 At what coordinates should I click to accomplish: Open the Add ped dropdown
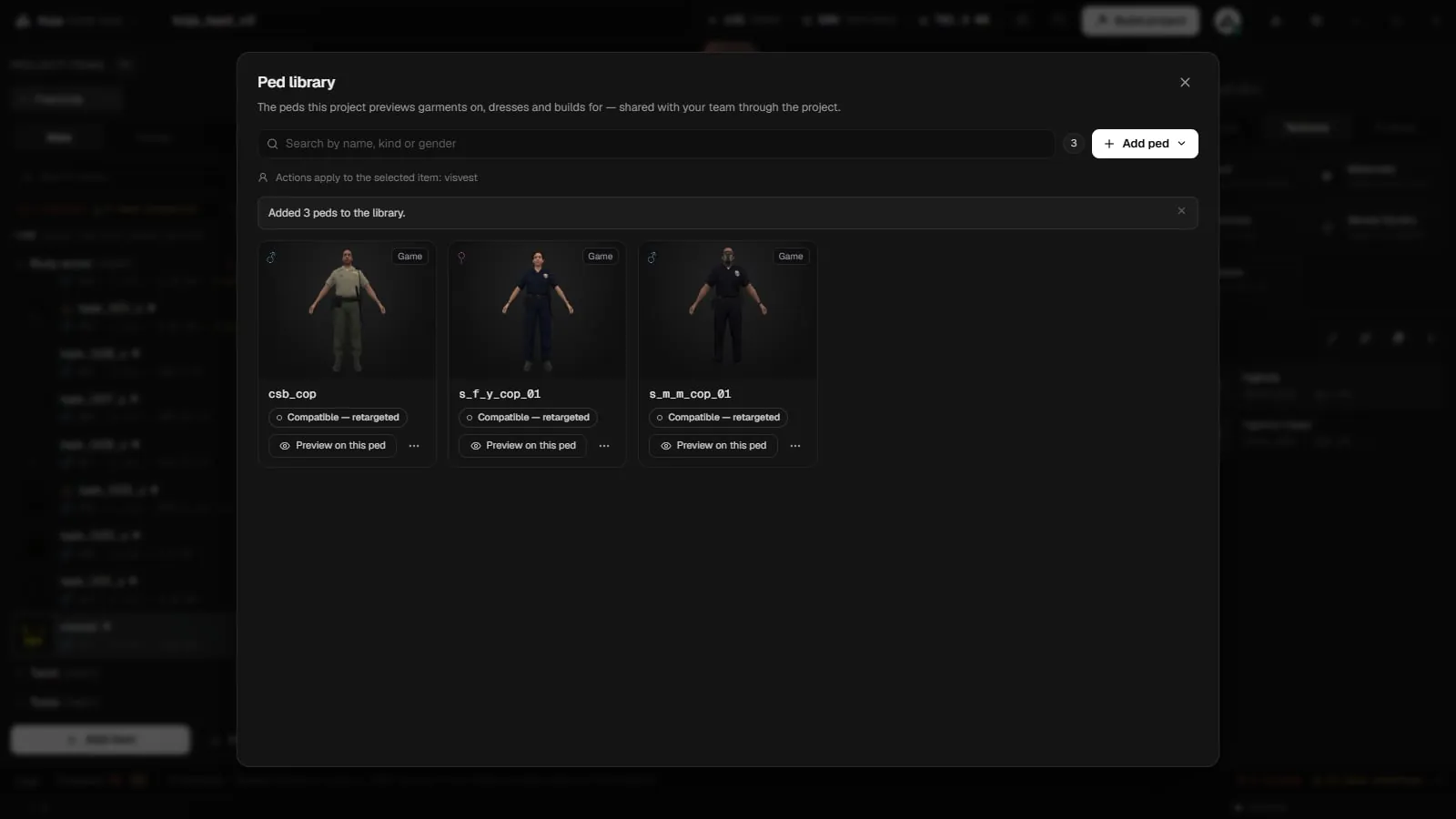[1145, 144]
